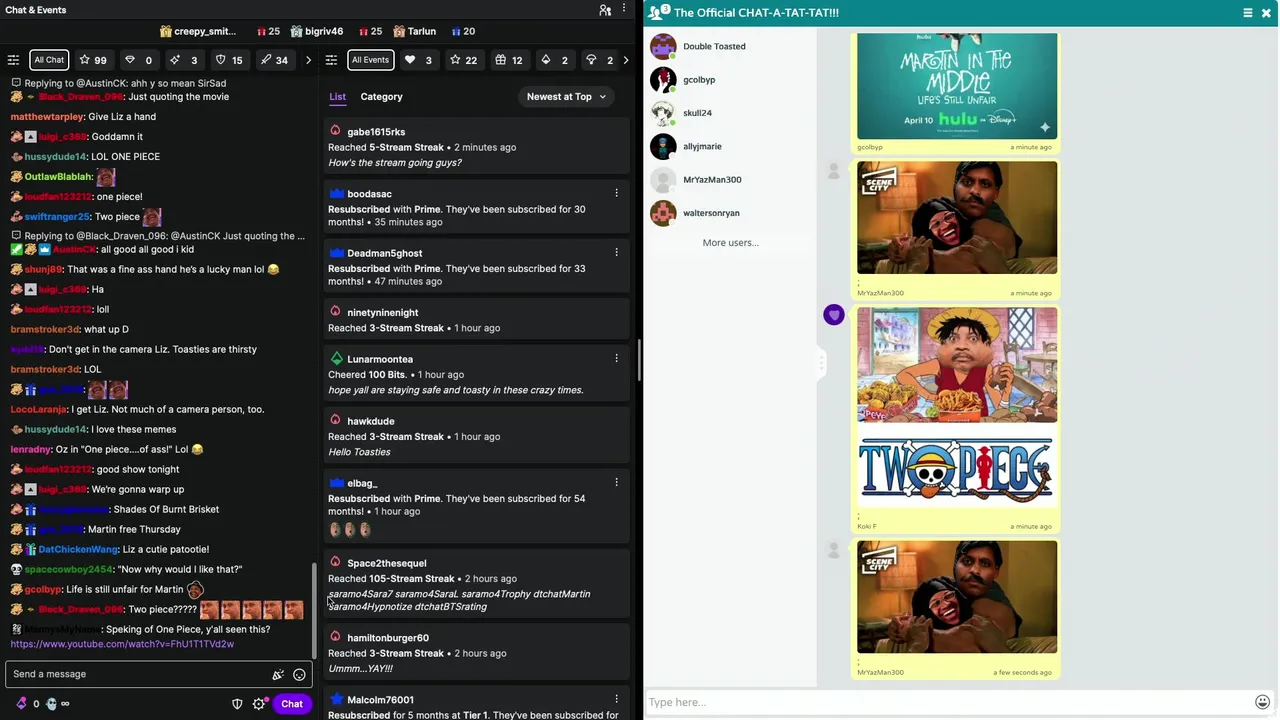Open options for Deadman5ghost resub event
Viewport: 1280px width, 720px height.
point(616,252)
